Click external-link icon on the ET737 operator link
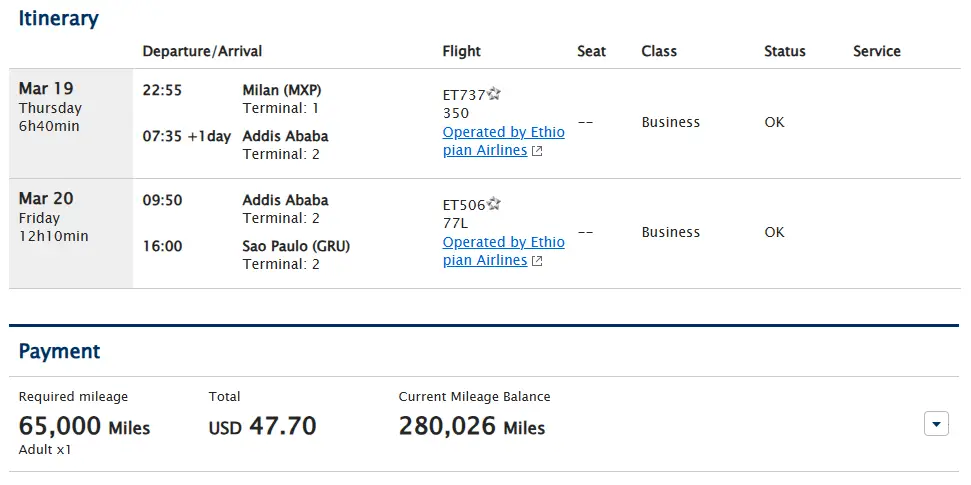The height and width of the screenshot is (485, 971). (537, 151)
